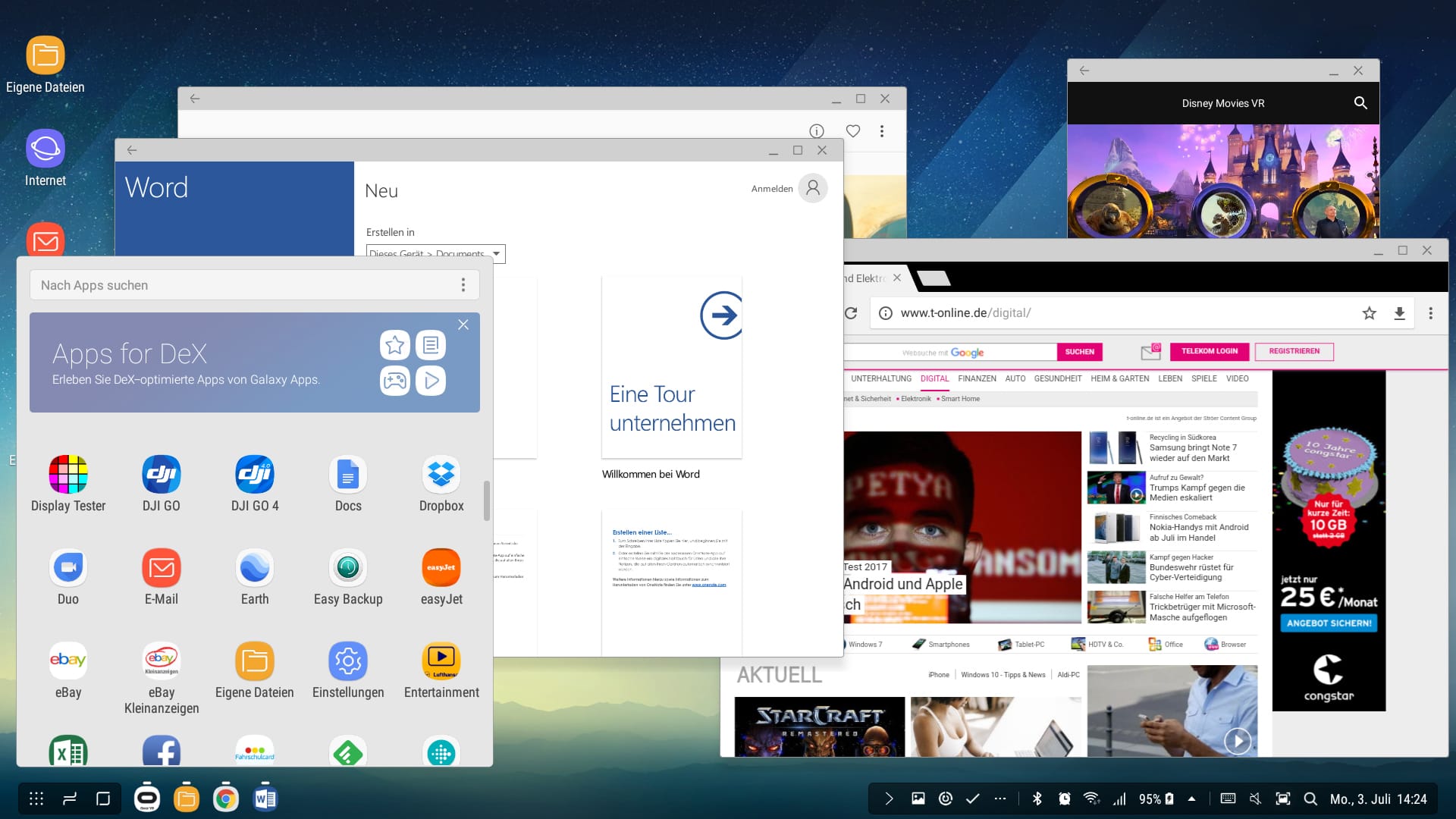Open the files app from taskbar
This screenshot has width=1456, height=819.
coord(187,799)
